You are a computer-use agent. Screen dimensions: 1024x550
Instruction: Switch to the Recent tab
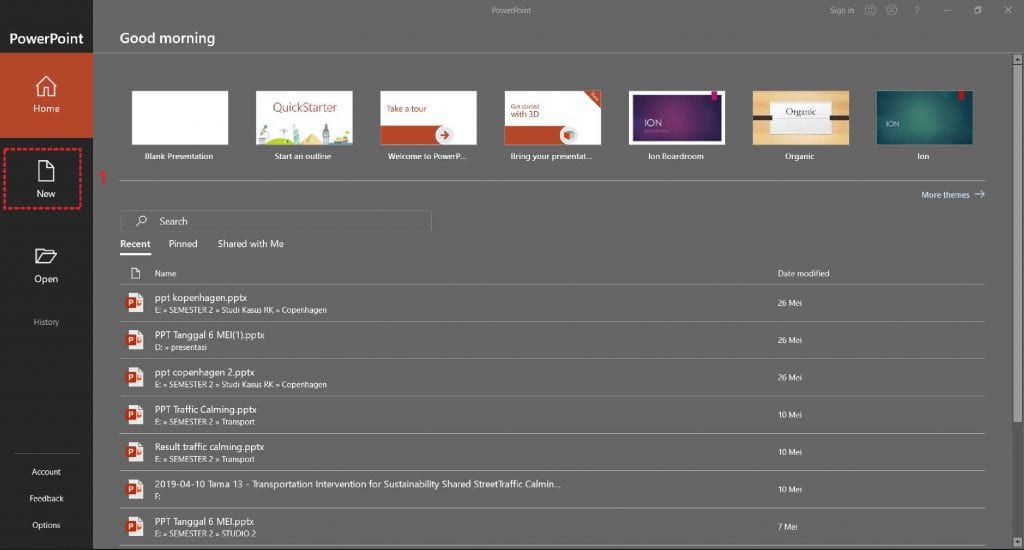(135, 244)
